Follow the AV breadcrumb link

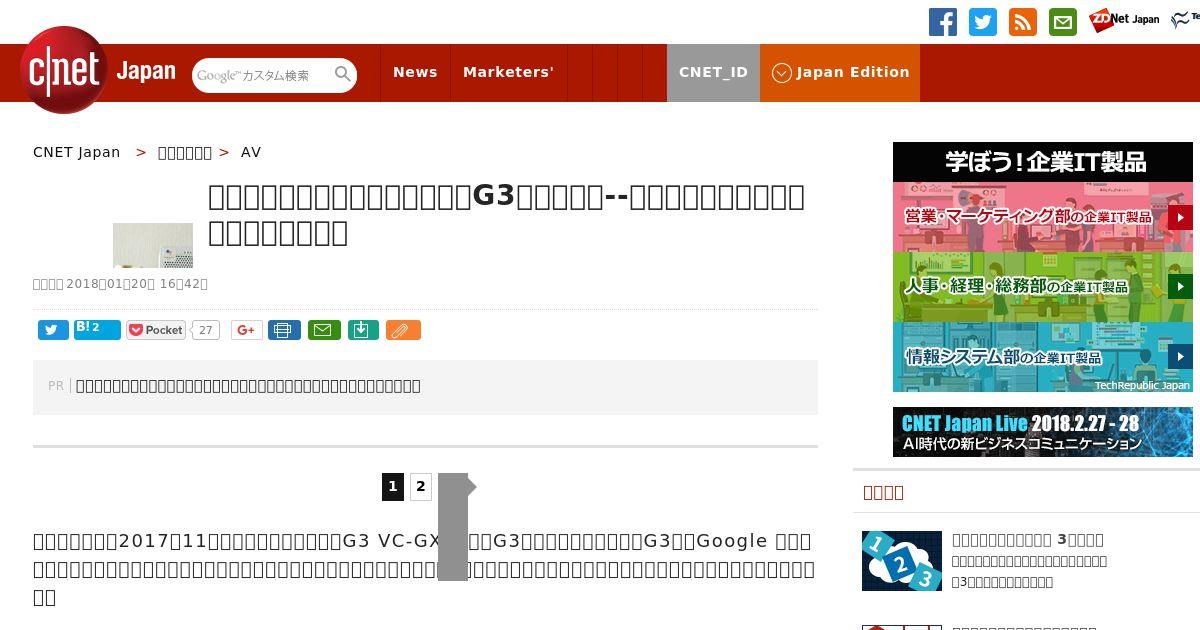[251, 152]
